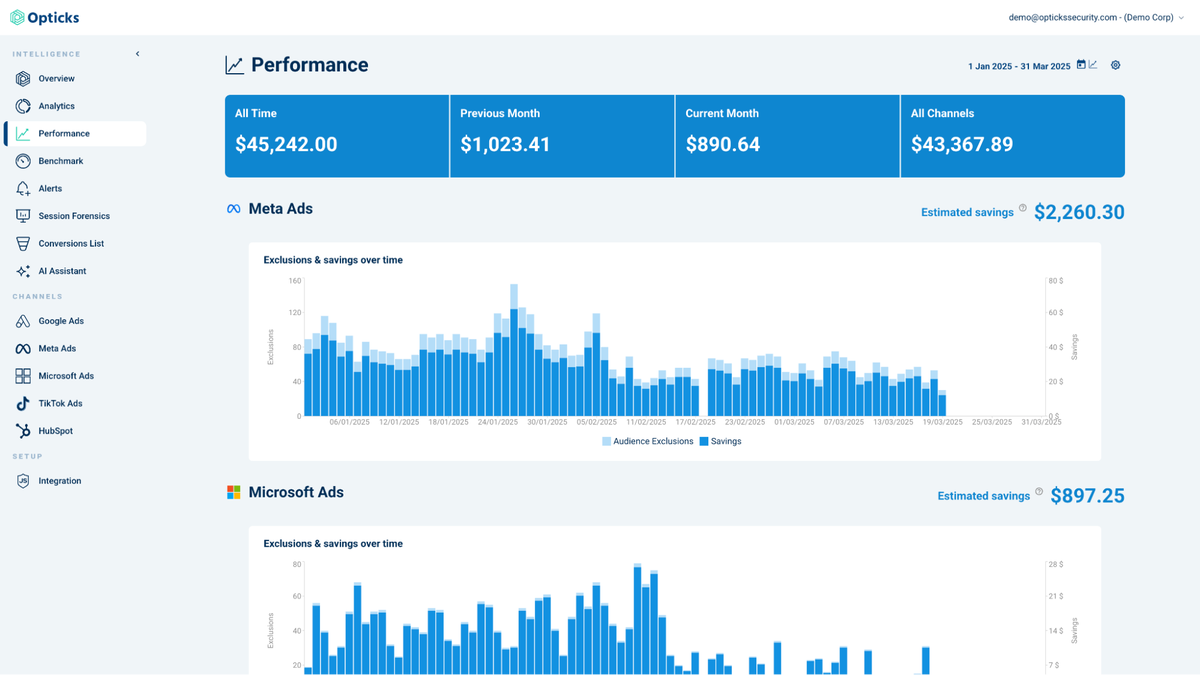Open the AI Assistant sparkle icon

click(x=22, y=270)
